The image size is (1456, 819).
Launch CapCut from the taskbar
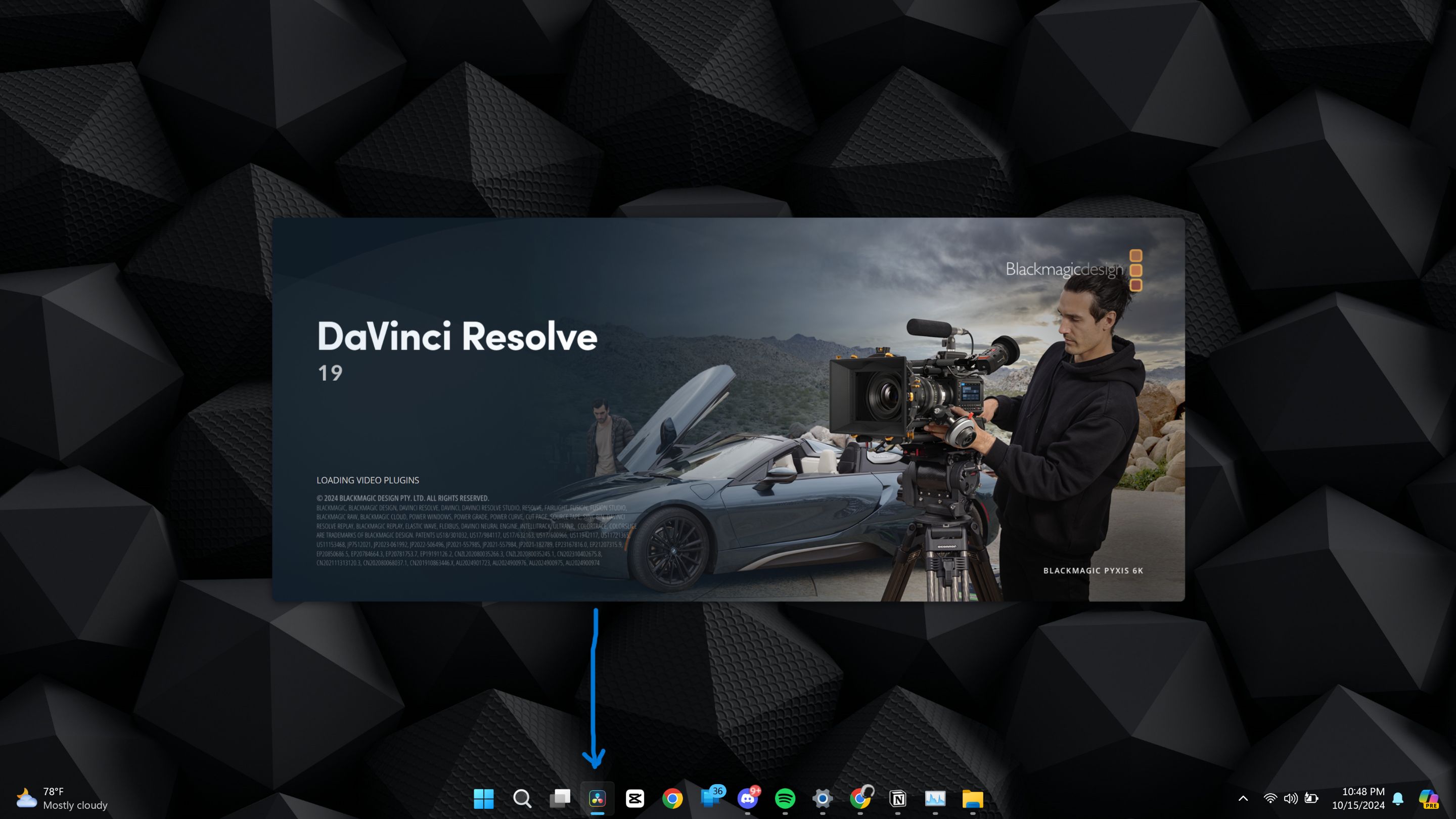(x=635, y=799)
